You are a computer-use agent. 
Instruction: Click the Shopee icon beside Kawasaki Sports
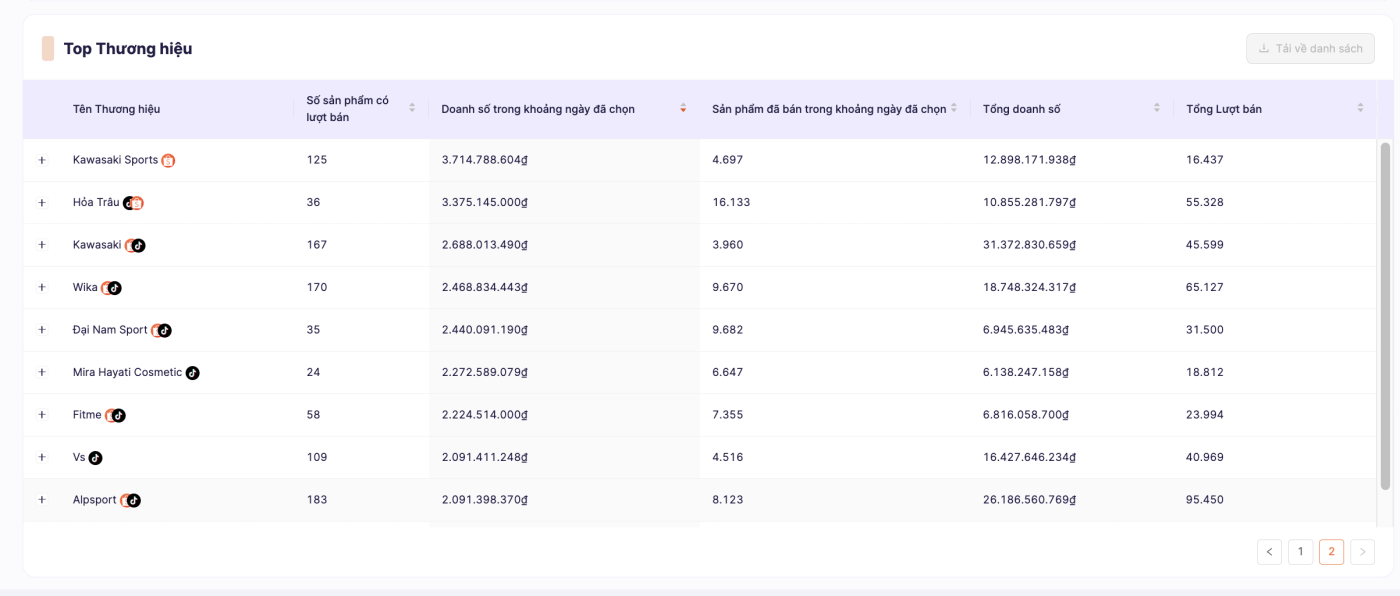tap(168, 161)
